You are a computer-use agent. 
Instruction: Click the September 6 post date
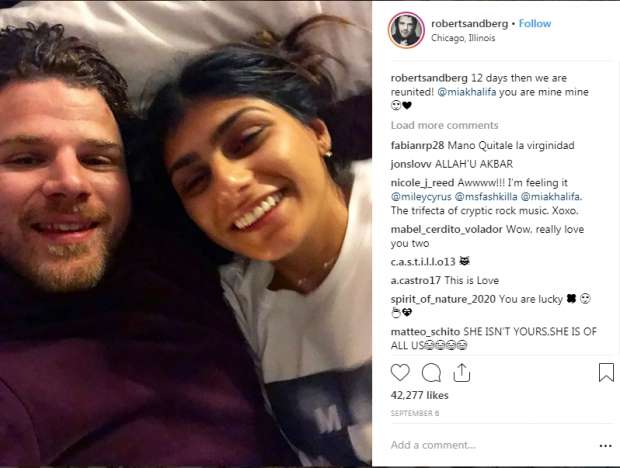[415, 413]
